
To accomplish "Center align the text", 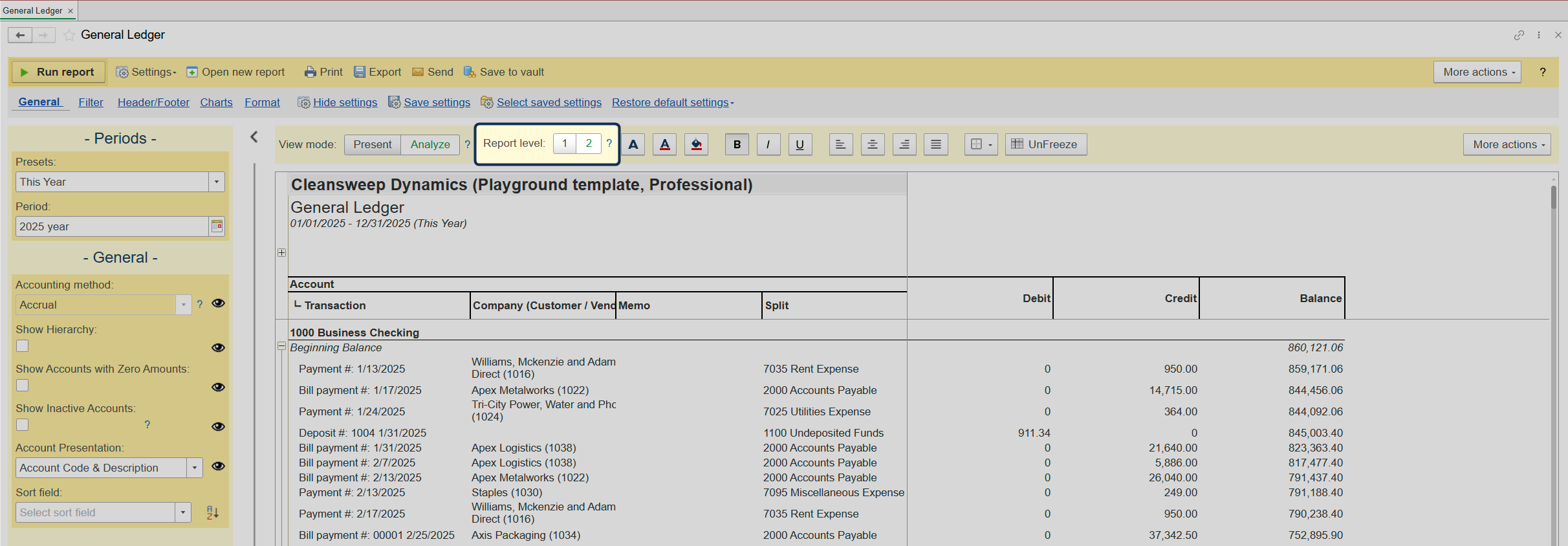I will pyautogui.click(x=872, y=144).
